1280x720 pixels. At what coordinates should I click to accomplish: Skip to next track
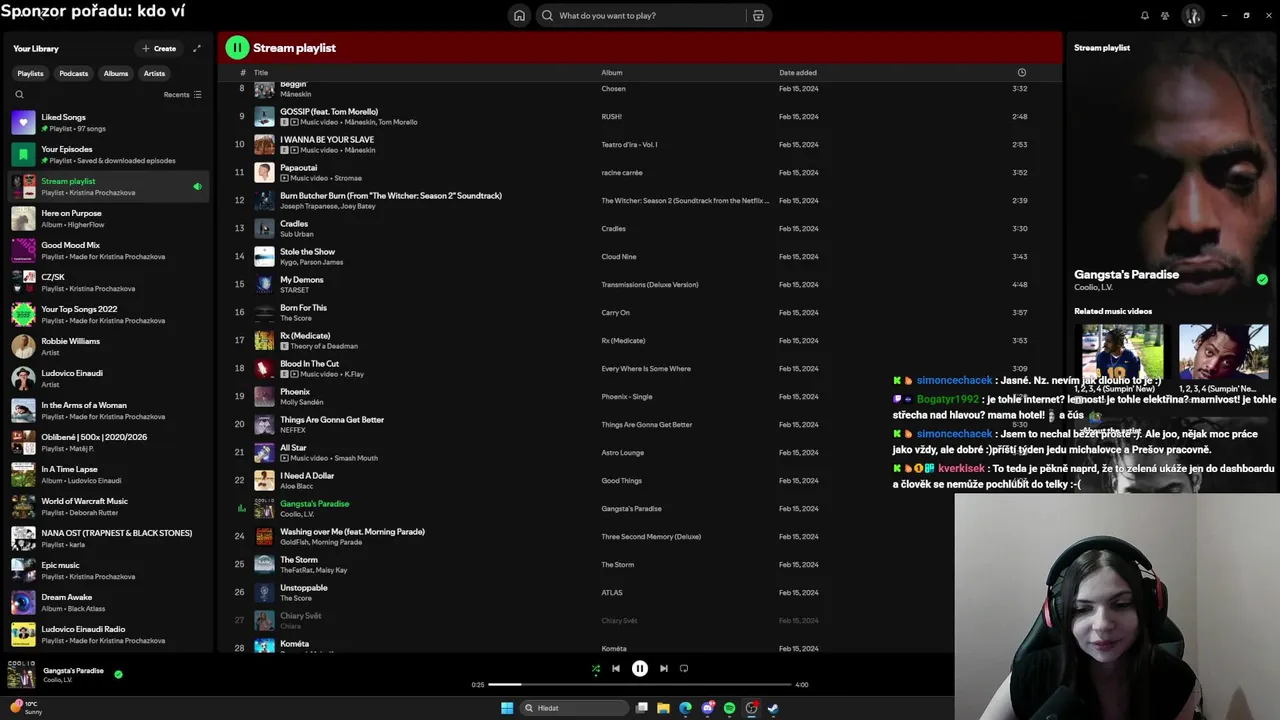pyautogui.click(x=664, y=668)
